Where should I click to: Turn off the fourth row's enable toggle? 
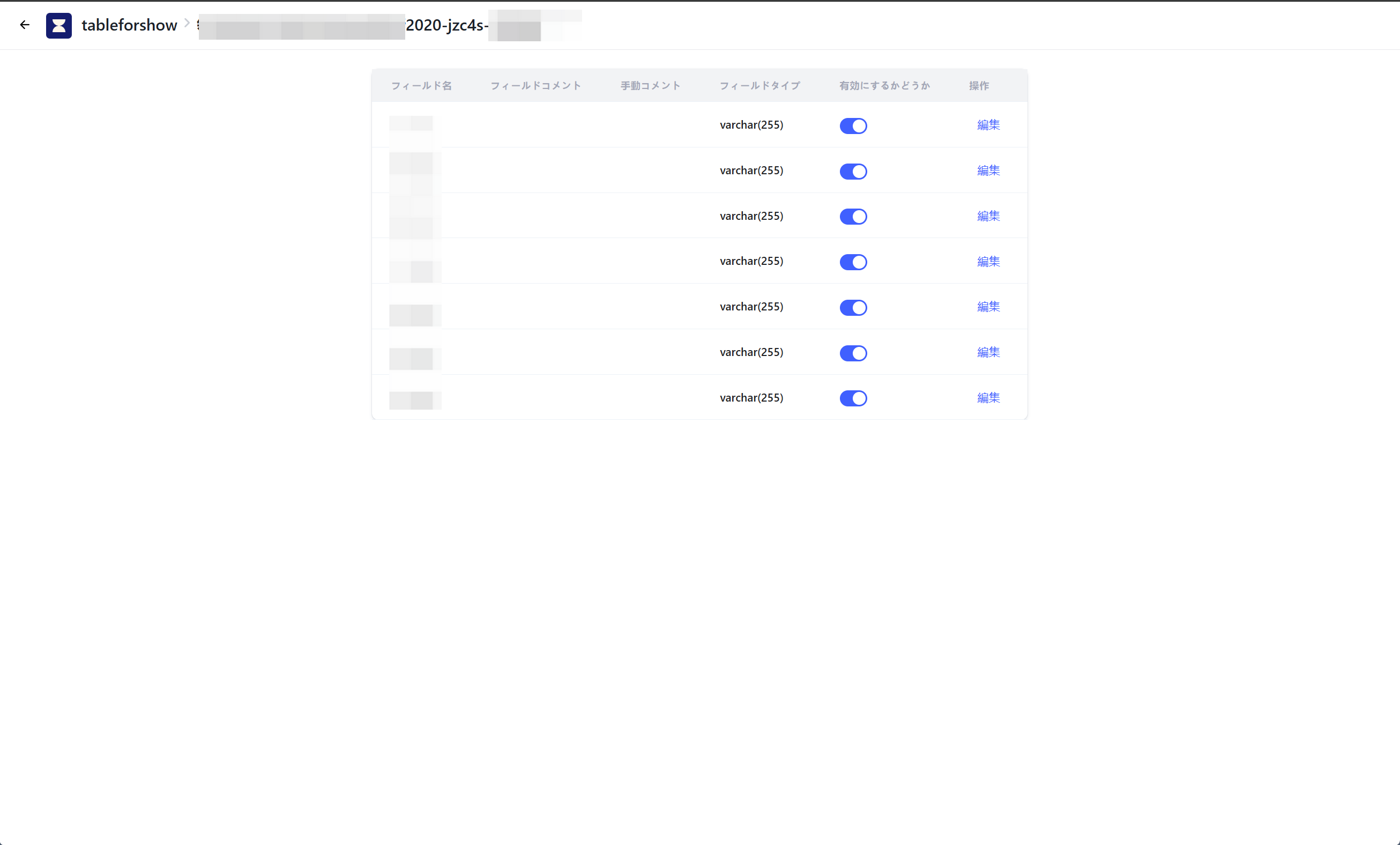point(853,262)
